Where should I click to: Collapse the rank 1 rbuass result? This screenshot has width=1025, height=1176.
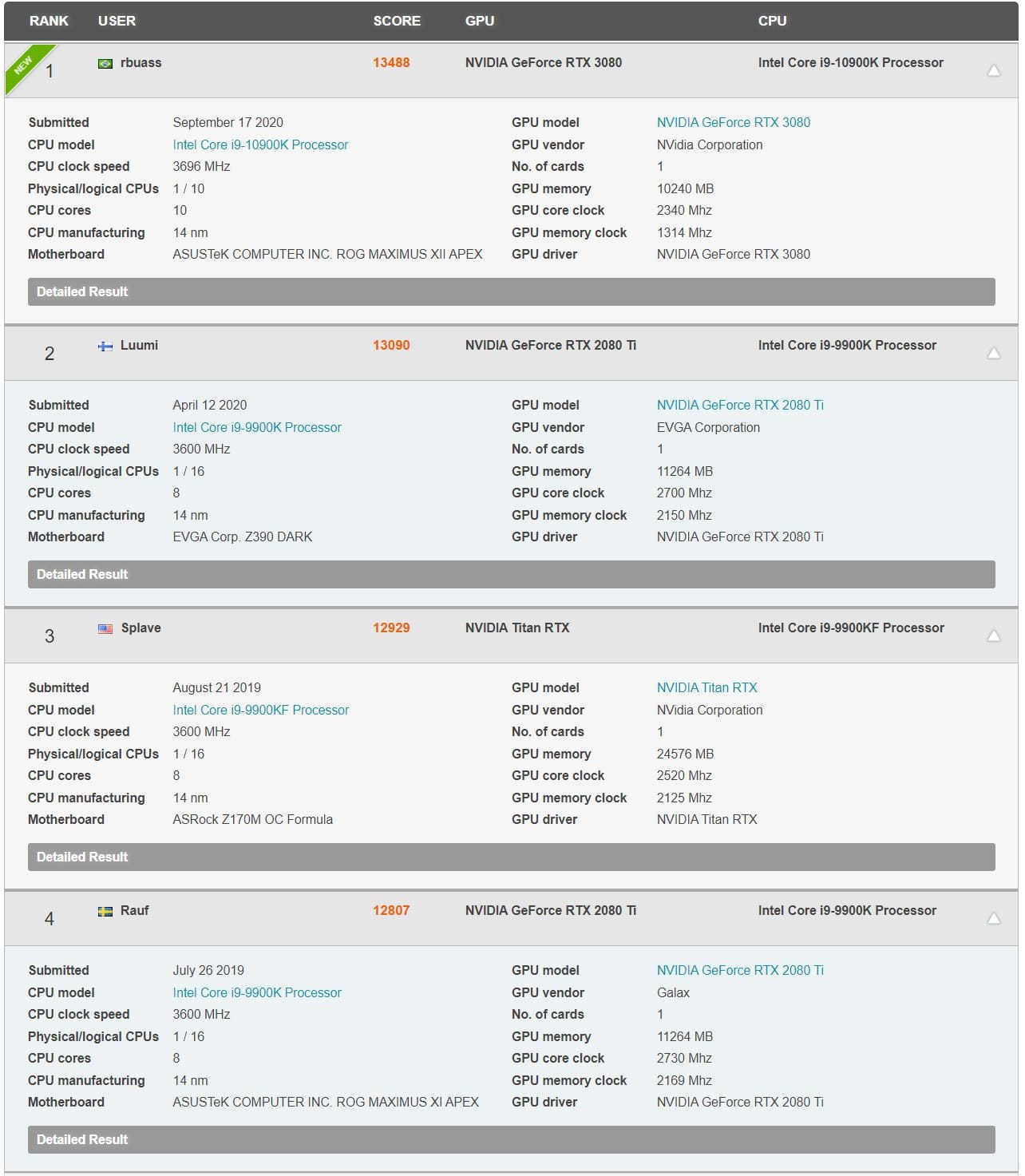click(994, 70)
